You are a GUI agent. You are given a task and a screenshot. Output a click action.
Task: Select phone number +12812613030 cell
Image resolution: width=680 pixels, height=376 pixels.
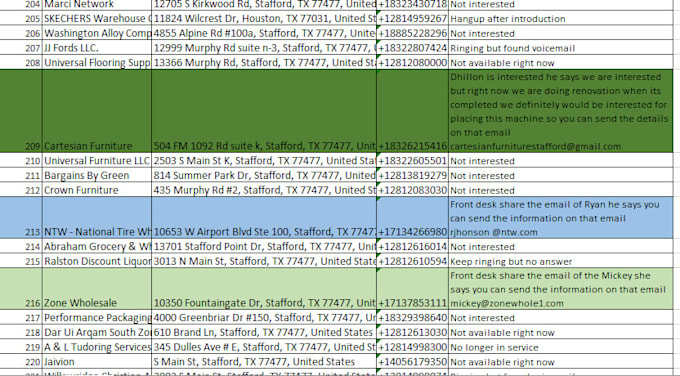click(412, 332)
